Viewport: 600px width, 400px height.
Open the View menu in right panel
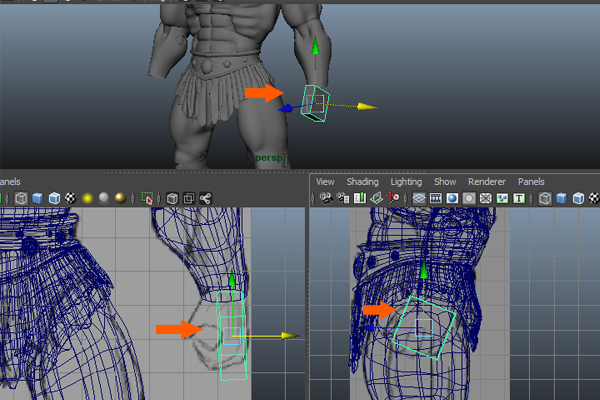pos(325,182)
